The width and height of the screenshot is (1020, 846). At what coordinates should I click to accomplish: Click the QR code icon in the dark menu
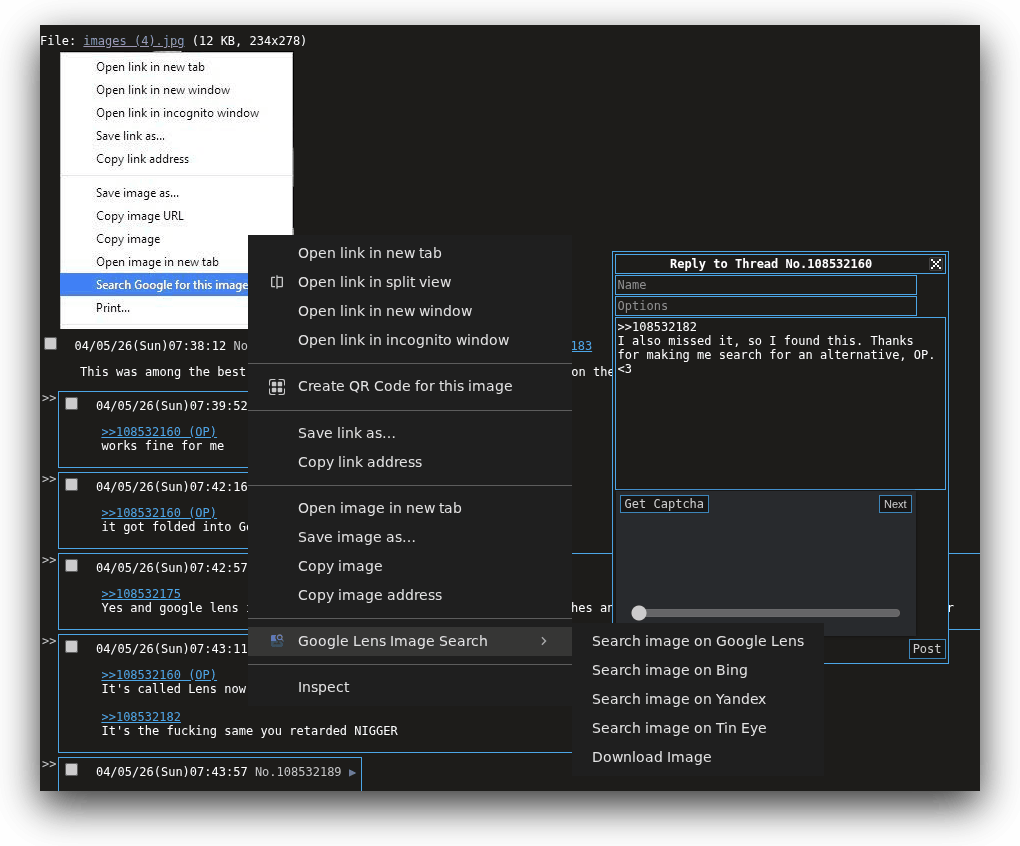click(x=277, y=387)
